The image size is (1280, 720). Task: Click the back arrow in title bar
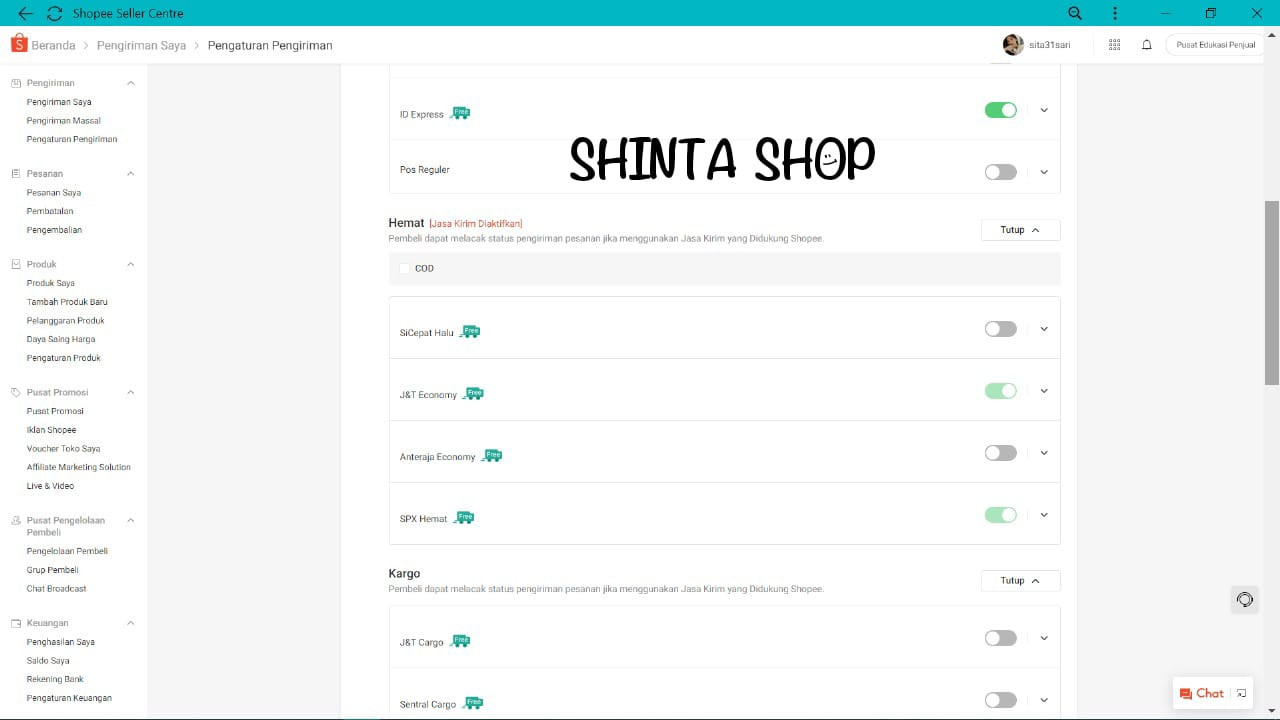25,13
